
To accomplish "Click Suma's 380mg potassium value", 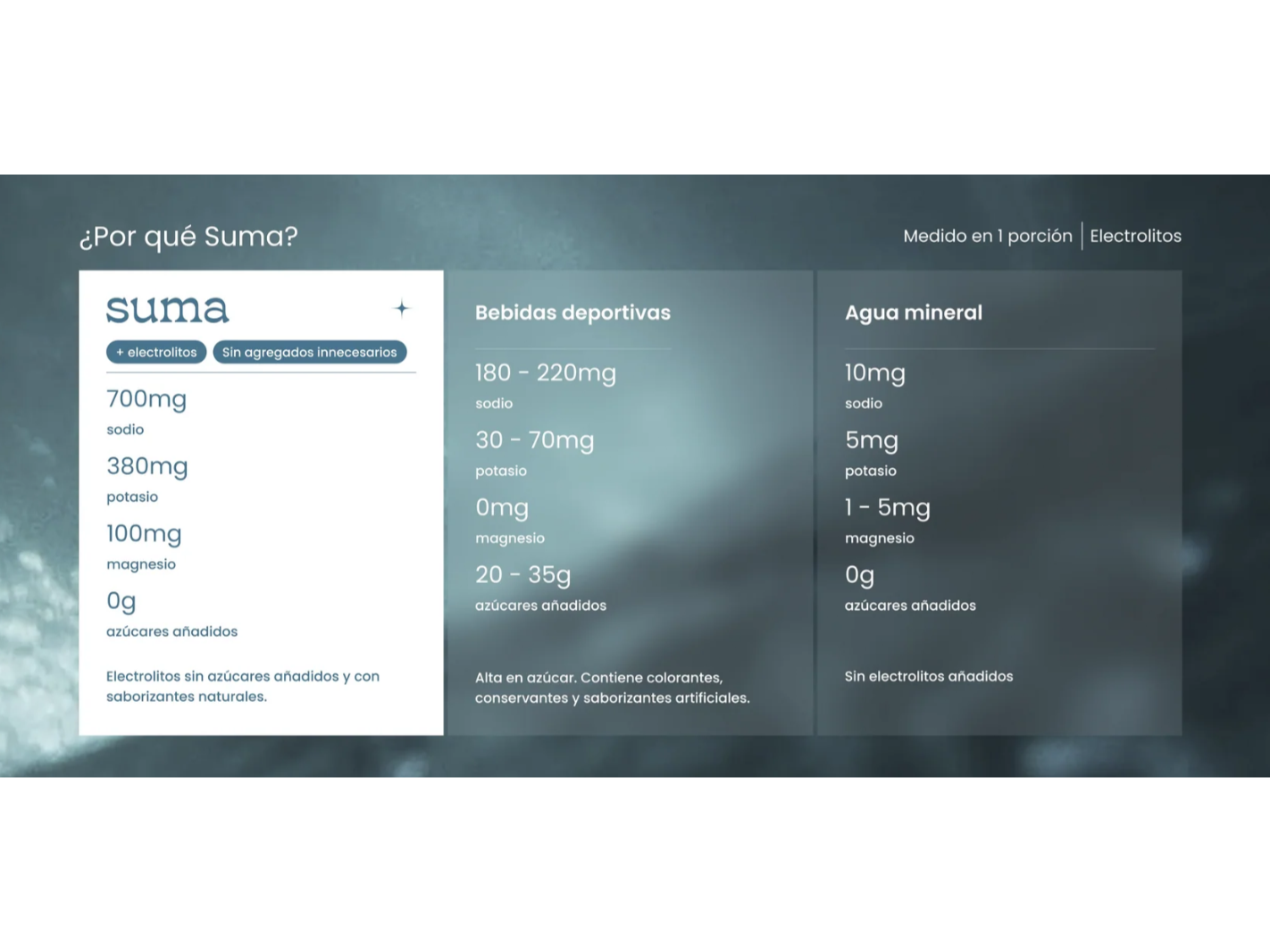I will point(147,466).
